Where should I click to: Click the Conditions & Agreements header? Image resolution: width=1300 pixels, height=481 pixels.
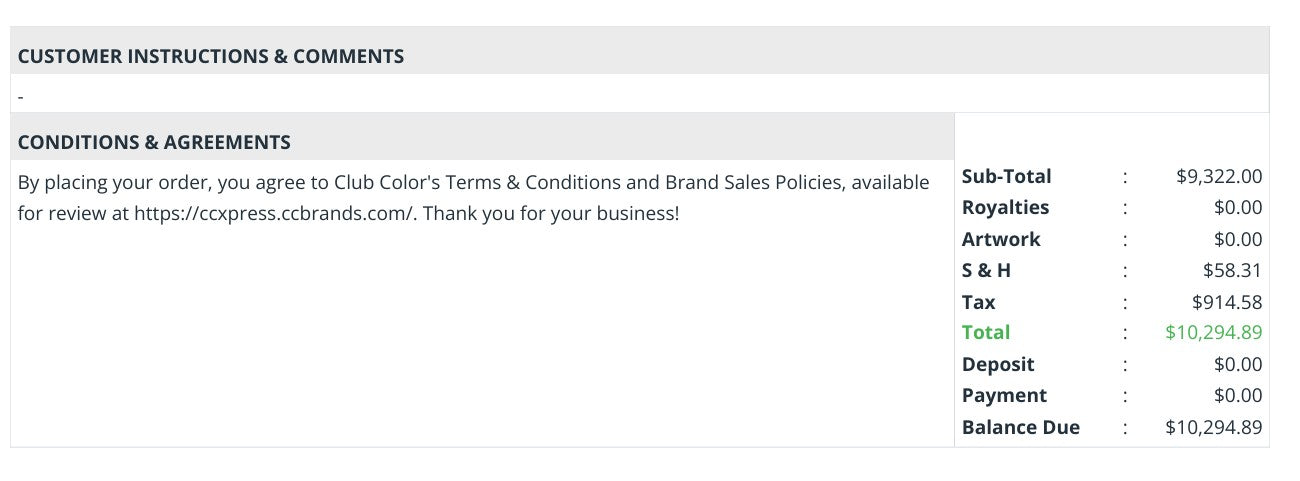click(x=154, y=142)
